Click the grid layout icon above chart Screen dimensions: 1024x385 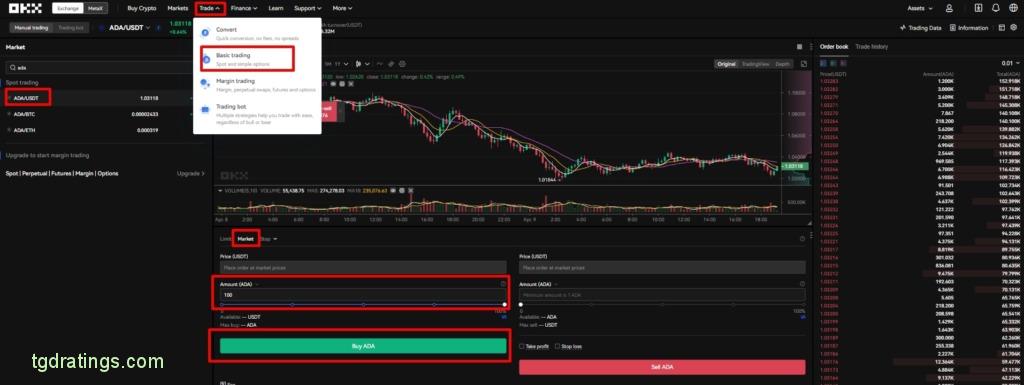(x=799, y=47)
